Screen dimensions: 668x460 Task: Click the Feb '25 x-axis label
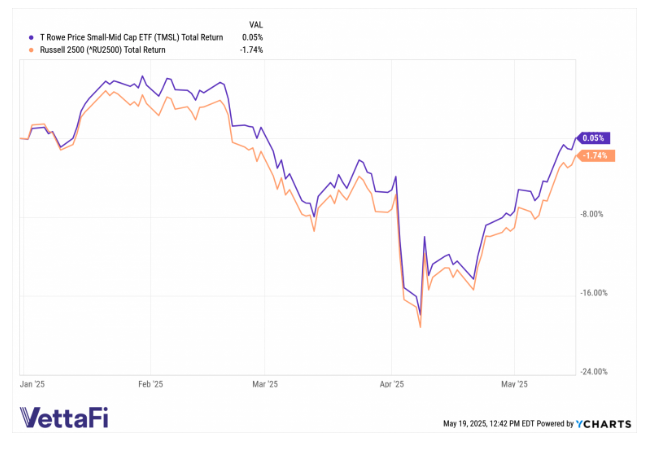click(x=150, y=383)
